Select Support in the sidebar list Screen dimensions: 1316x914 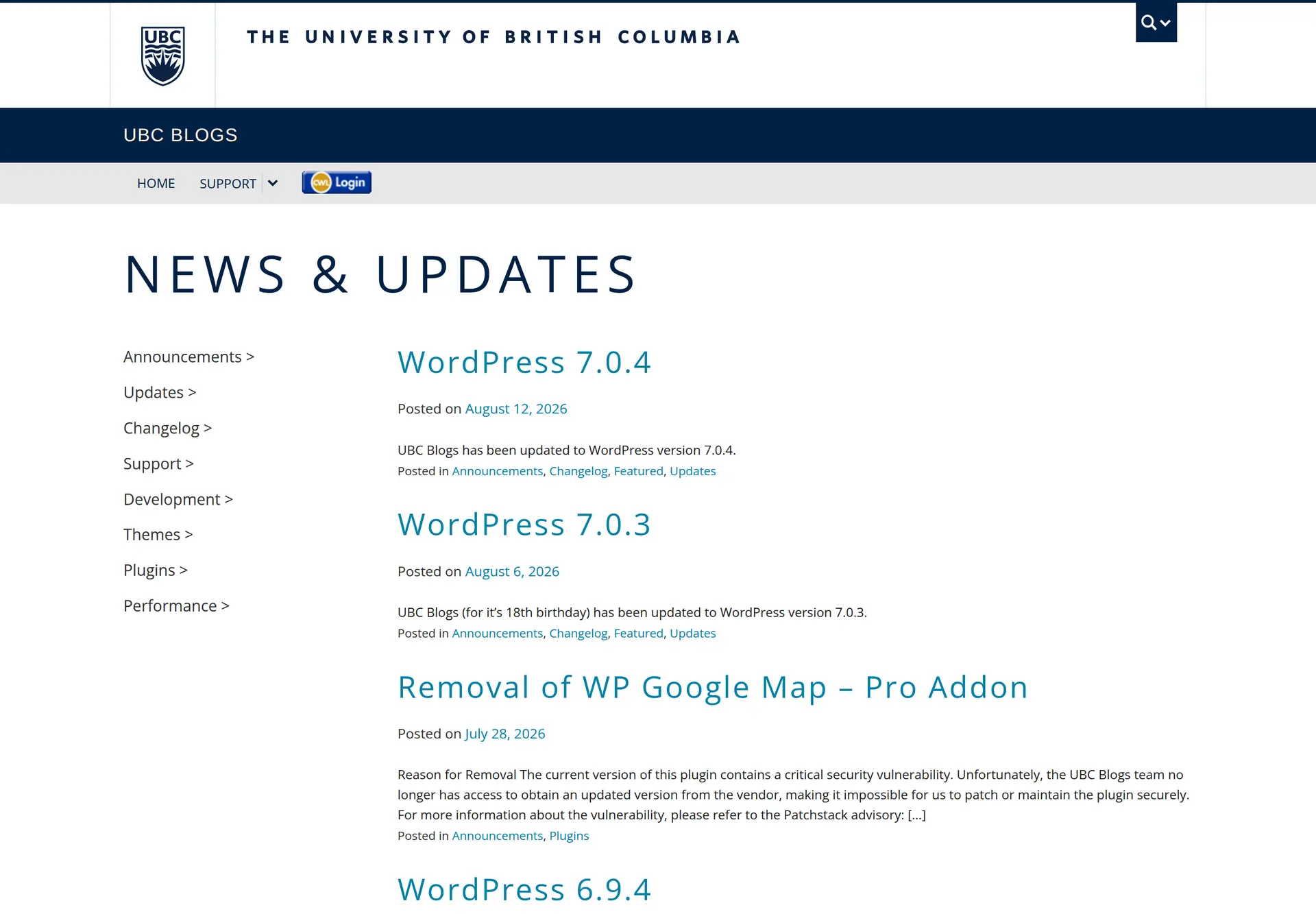click(x=158, y=464)
